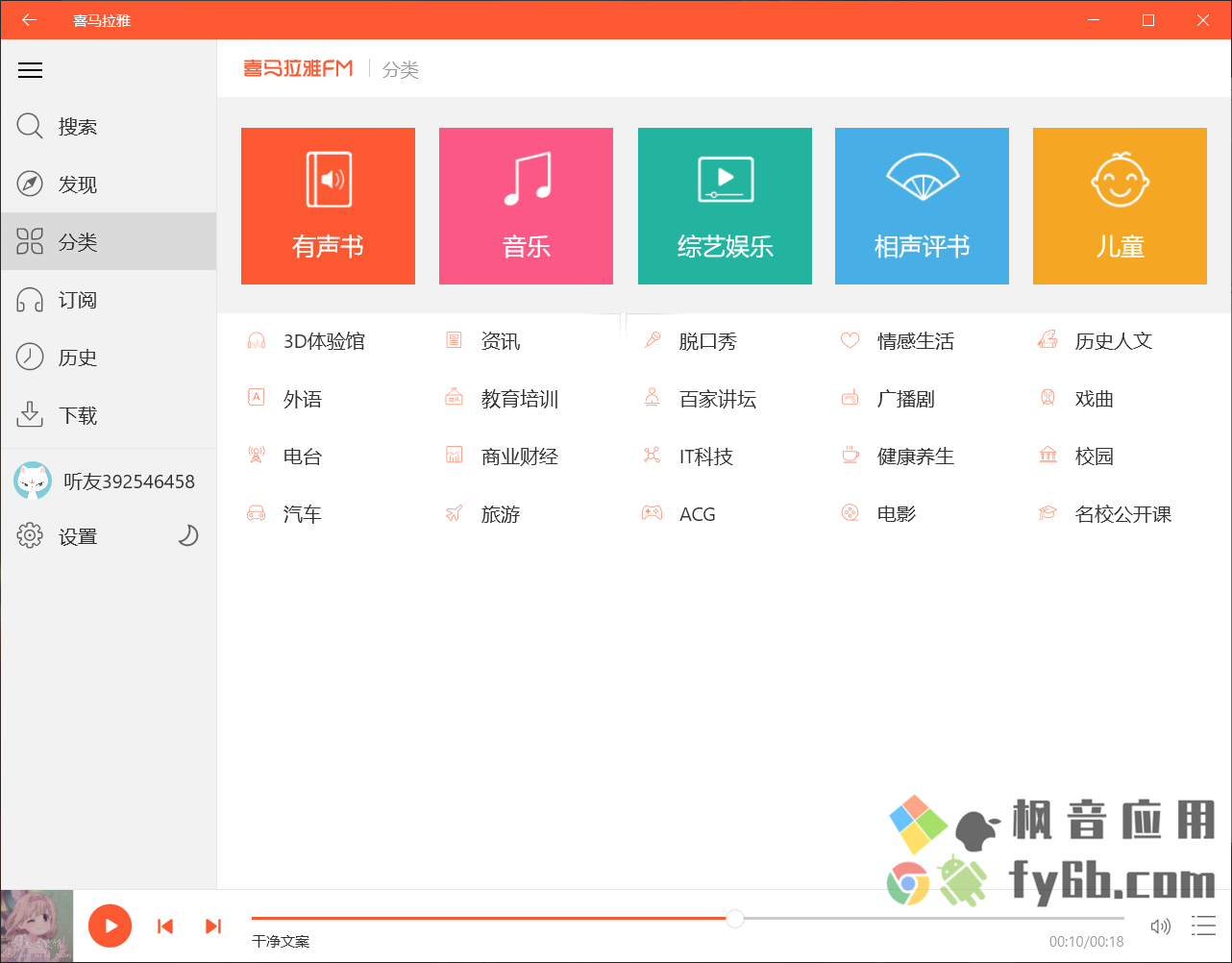Click the magnifier search icon
Viewport: 1232px width, 963px height.
31,127
